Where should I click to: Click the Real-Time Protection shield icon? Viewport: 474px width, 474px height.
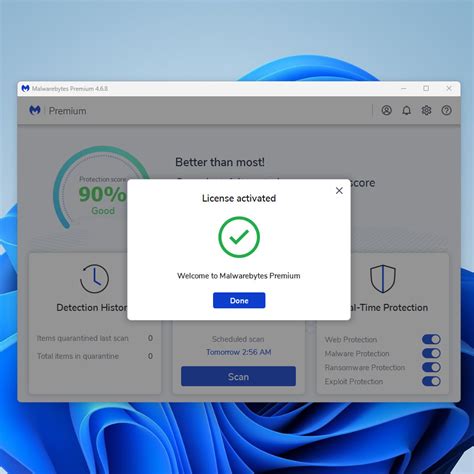click(x=383, y=279)
